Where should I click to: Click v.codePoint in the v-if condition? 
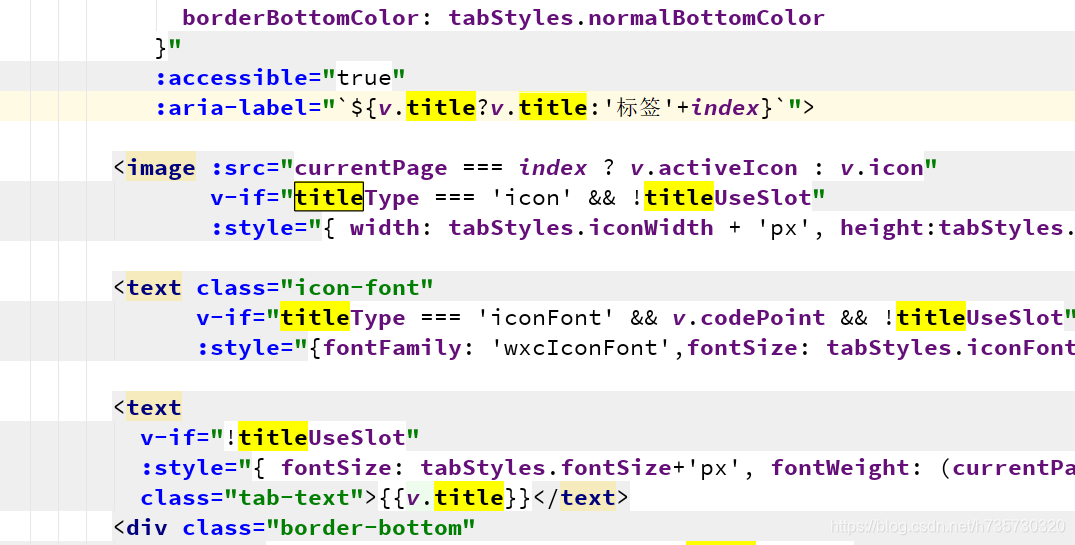(749, 318)
